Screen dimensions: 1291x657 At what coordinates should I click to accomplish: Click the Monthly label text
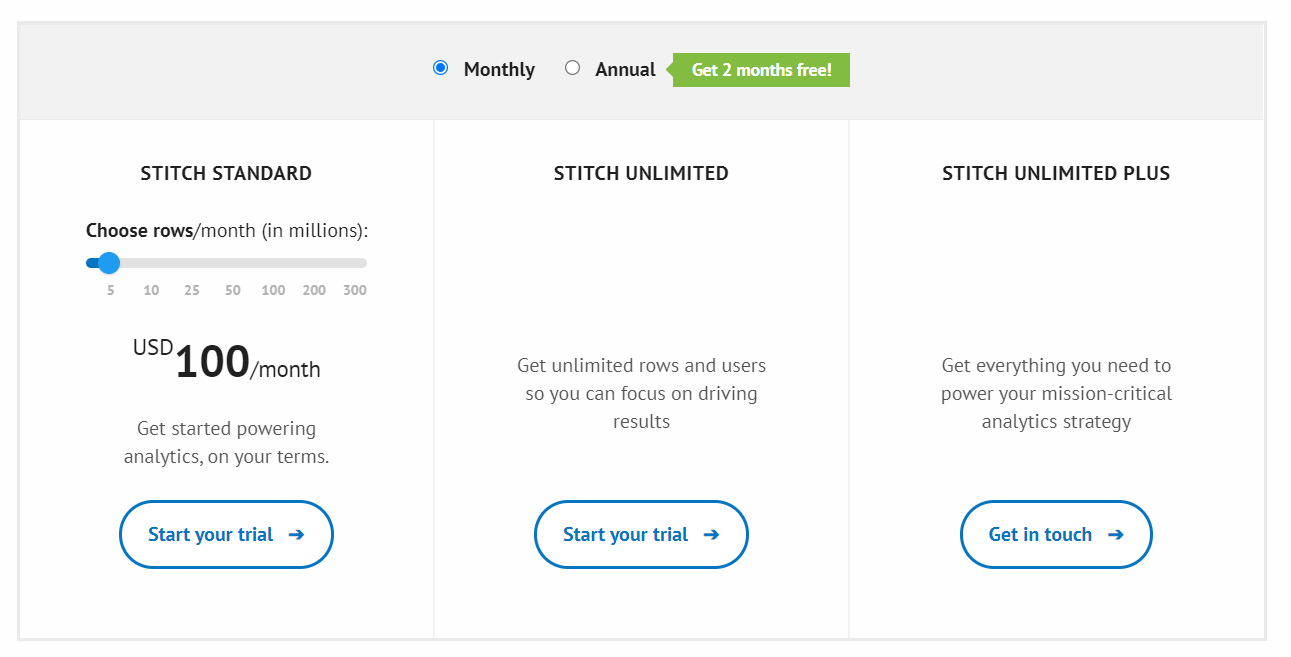coord(499,69)
